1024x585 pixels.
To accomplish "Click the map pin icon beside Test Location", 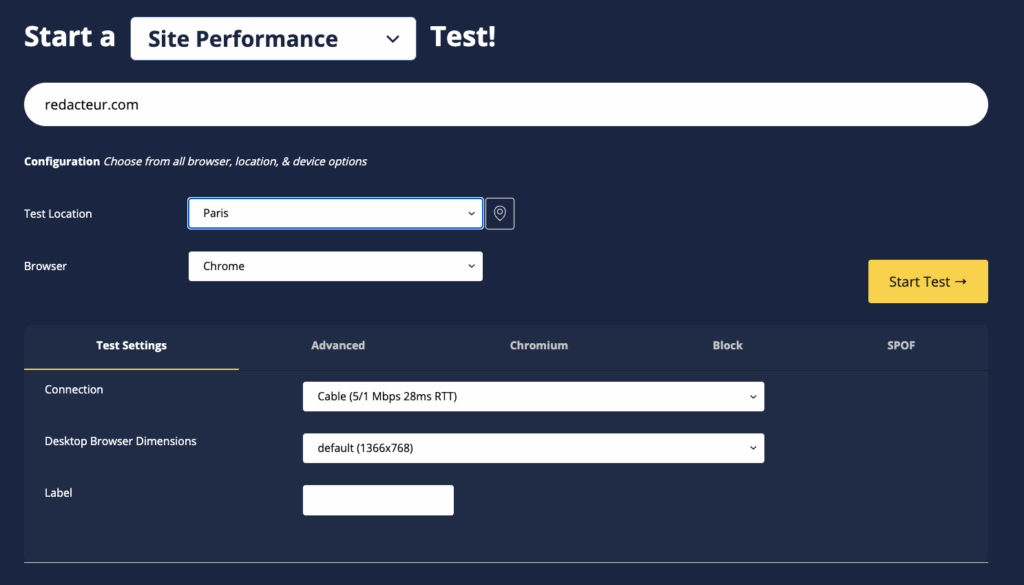I will (500, 213).
